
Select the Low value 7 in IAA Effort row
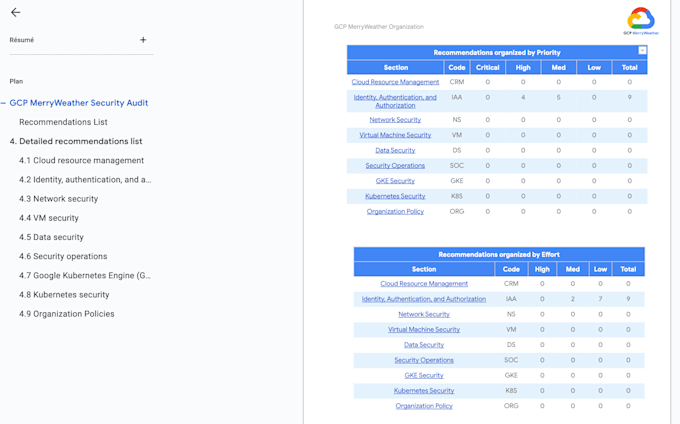600,299
